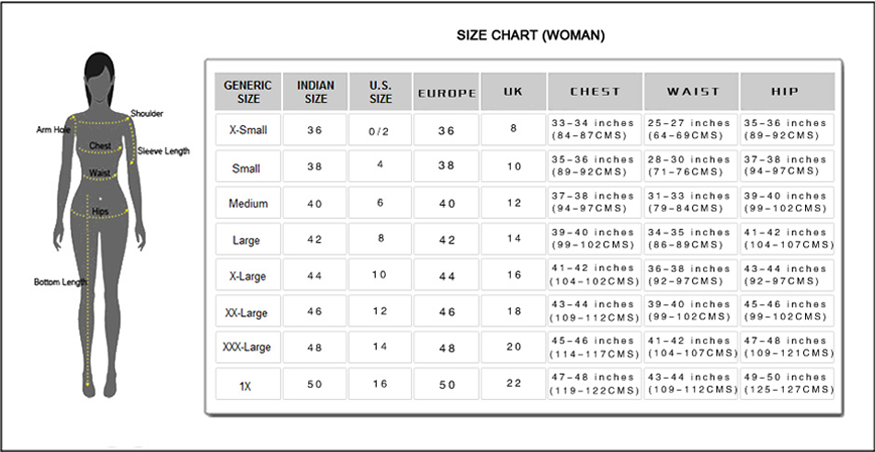Click the SIZE CHART (WOMAN) title
The width and height of the screenshot is (875, 452).
tap(530, 36)
